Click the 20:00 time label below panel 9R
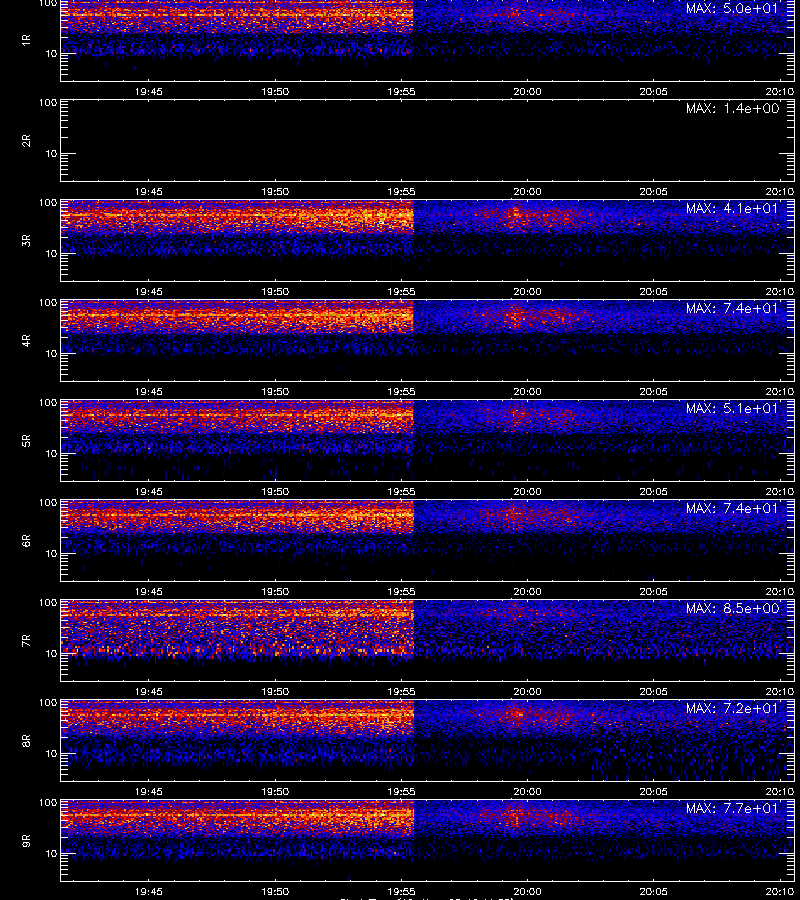Viewport: 800px width, 900px height. point(527,892)
